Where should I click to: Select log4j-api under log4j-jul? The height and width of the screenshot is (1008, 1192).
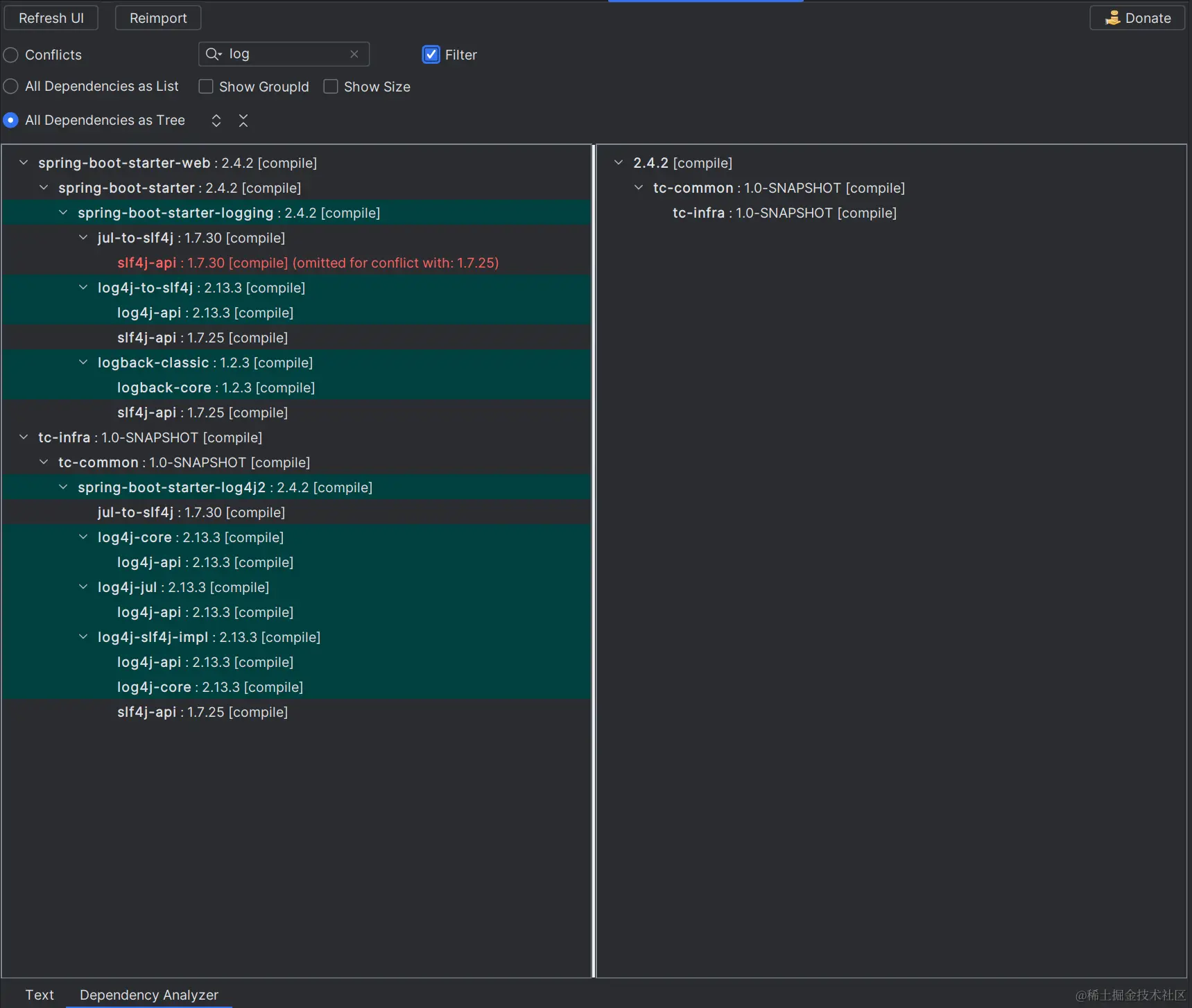297,612
